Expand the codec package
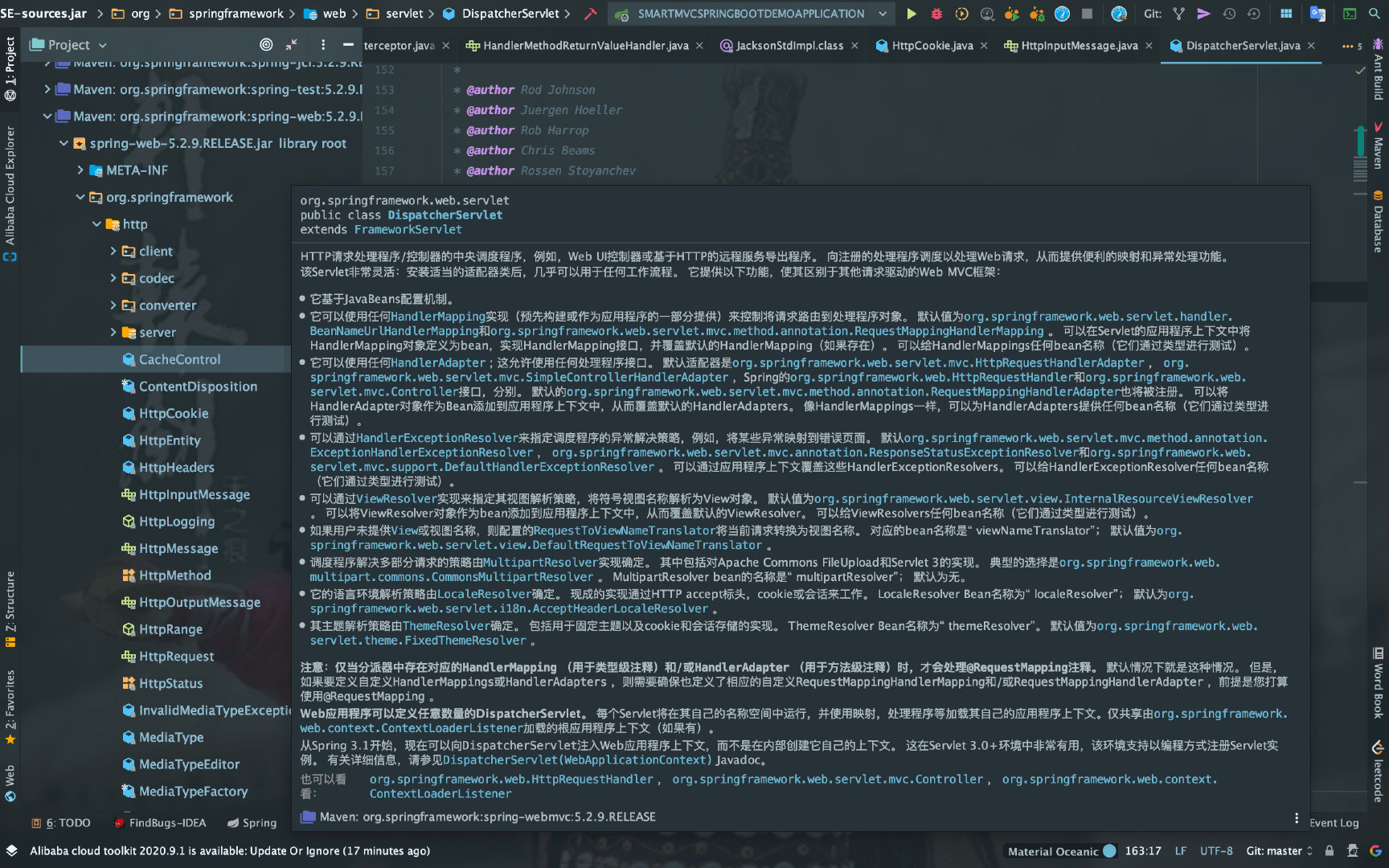 (x=113, y=279)
